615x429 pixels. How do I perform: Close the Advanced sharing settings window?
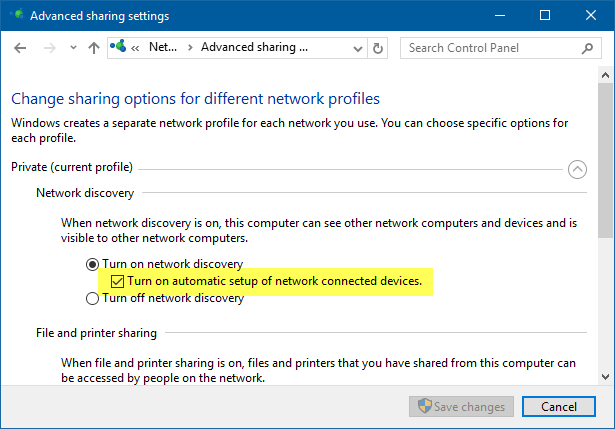(x=591, y=15)
